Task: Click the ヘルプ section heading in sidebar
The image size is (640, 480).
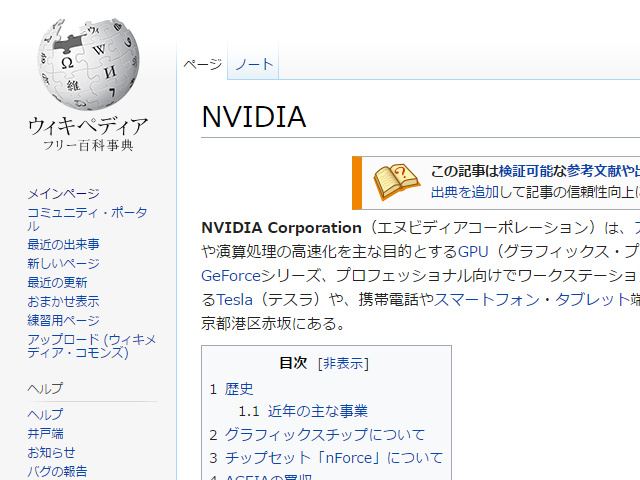Action: click(x=45, y=388)
